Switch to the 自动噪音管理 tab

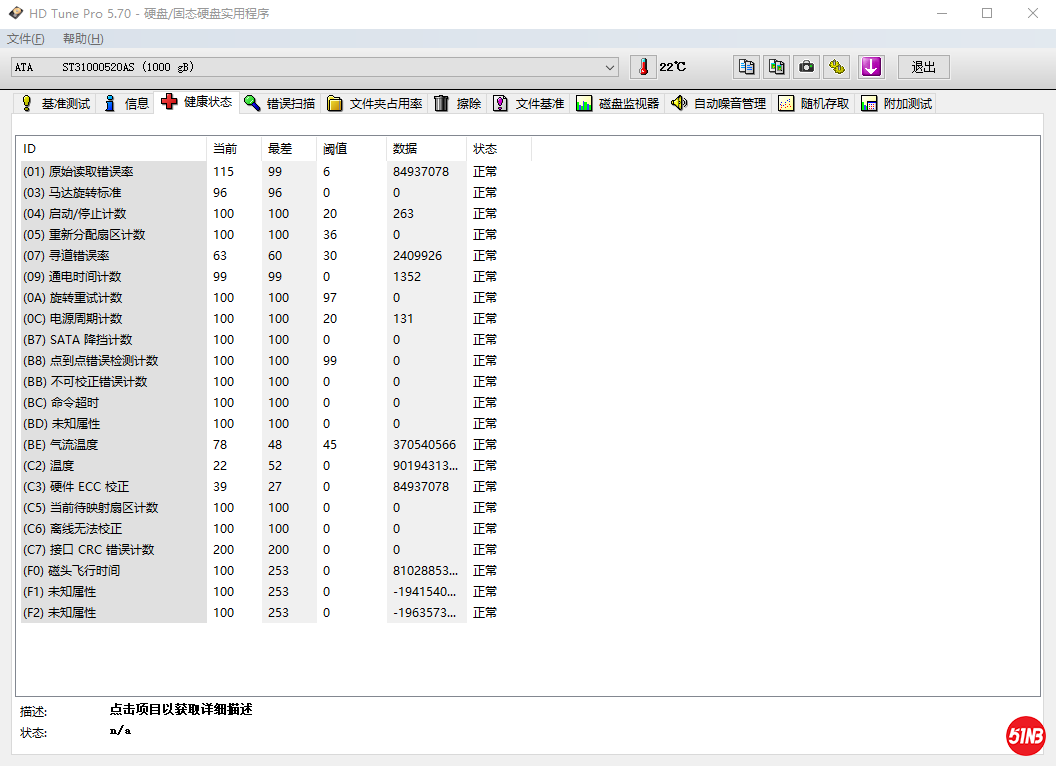tap(719, 103)
